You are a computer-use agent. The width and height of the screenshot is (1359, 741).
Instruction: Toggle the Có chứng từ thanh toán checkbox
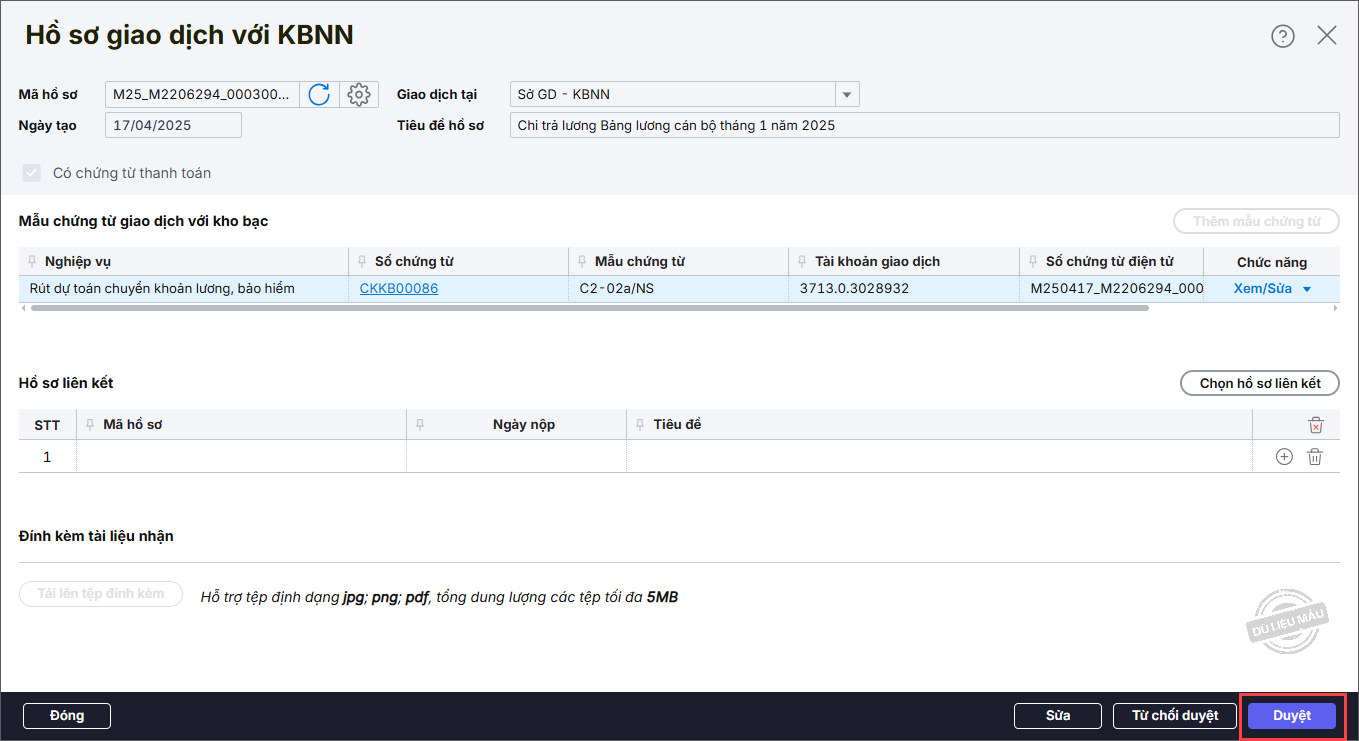(31, 173)
